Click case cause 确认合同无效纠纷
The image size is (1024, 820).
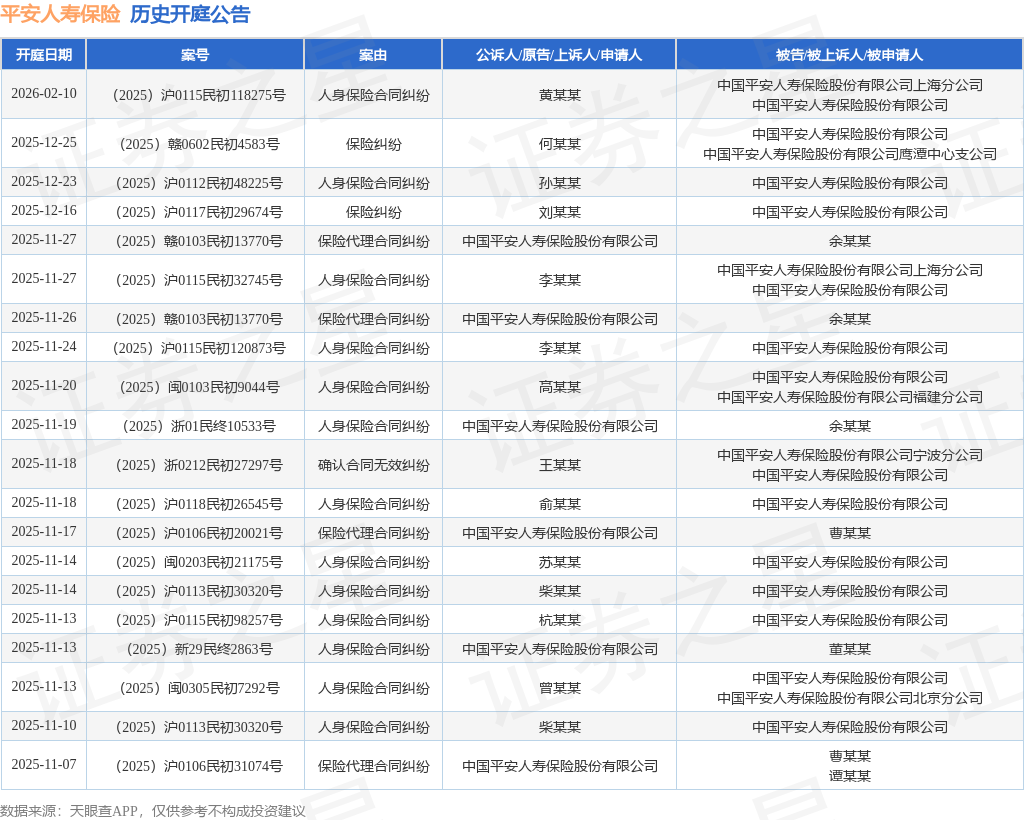coord(374,465)
